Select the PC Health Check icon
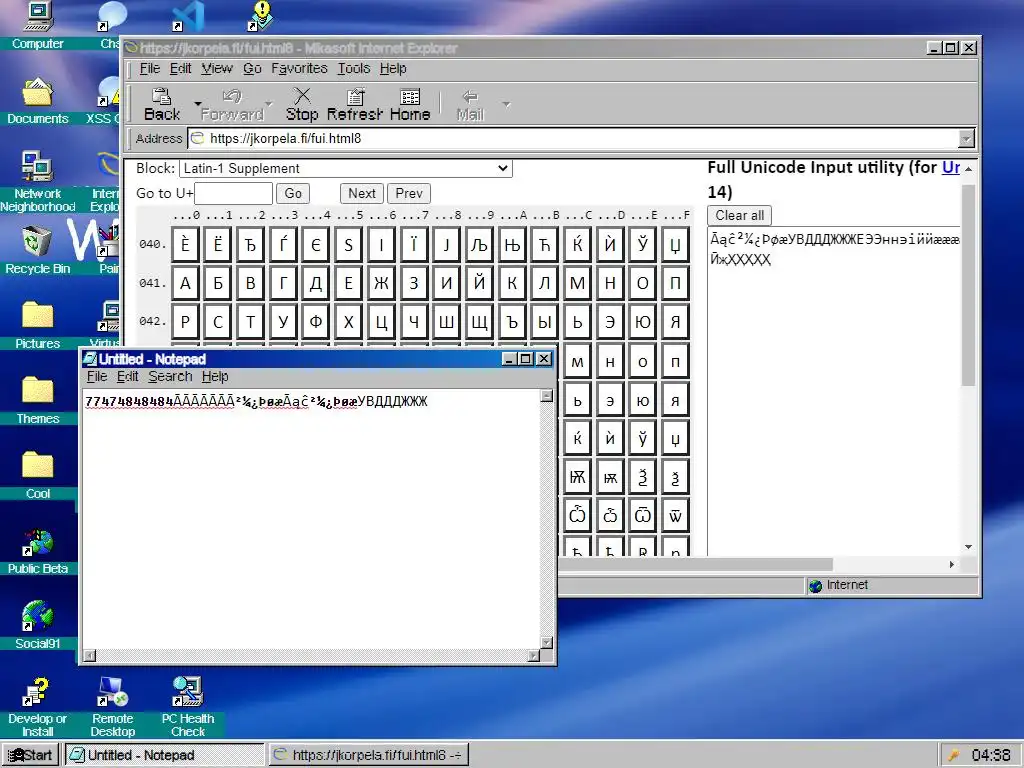 [x=188, y=707]
